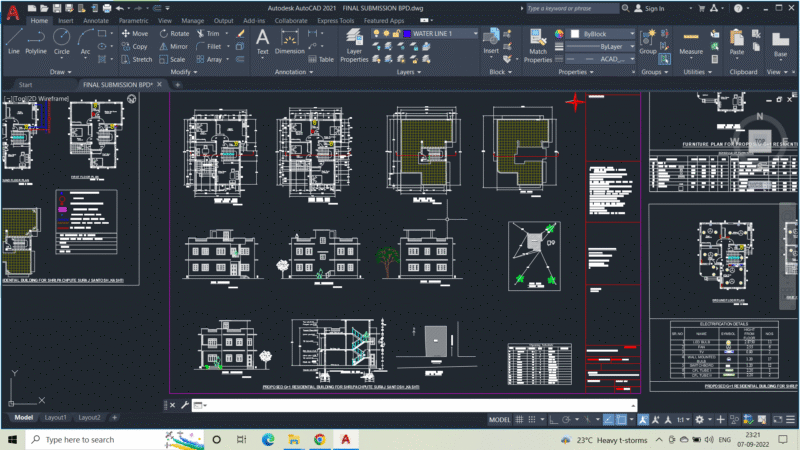Close the FINAL SUBMISSION BPD tab
Screen dimensions: 800x450
click(159, 84)
